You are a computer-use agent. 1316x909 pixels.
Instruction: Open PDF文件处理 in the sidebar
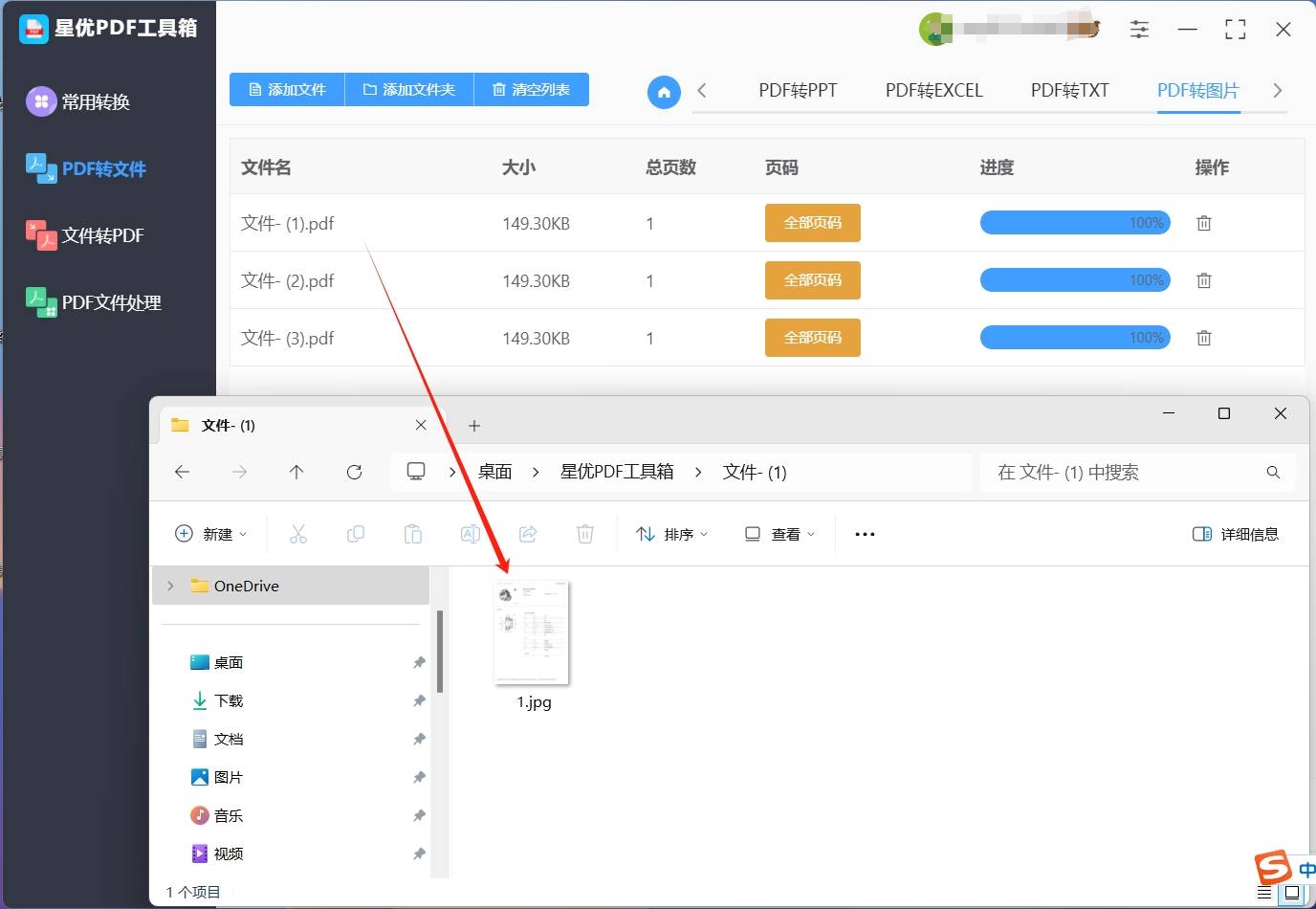click(x=94, y=302)
